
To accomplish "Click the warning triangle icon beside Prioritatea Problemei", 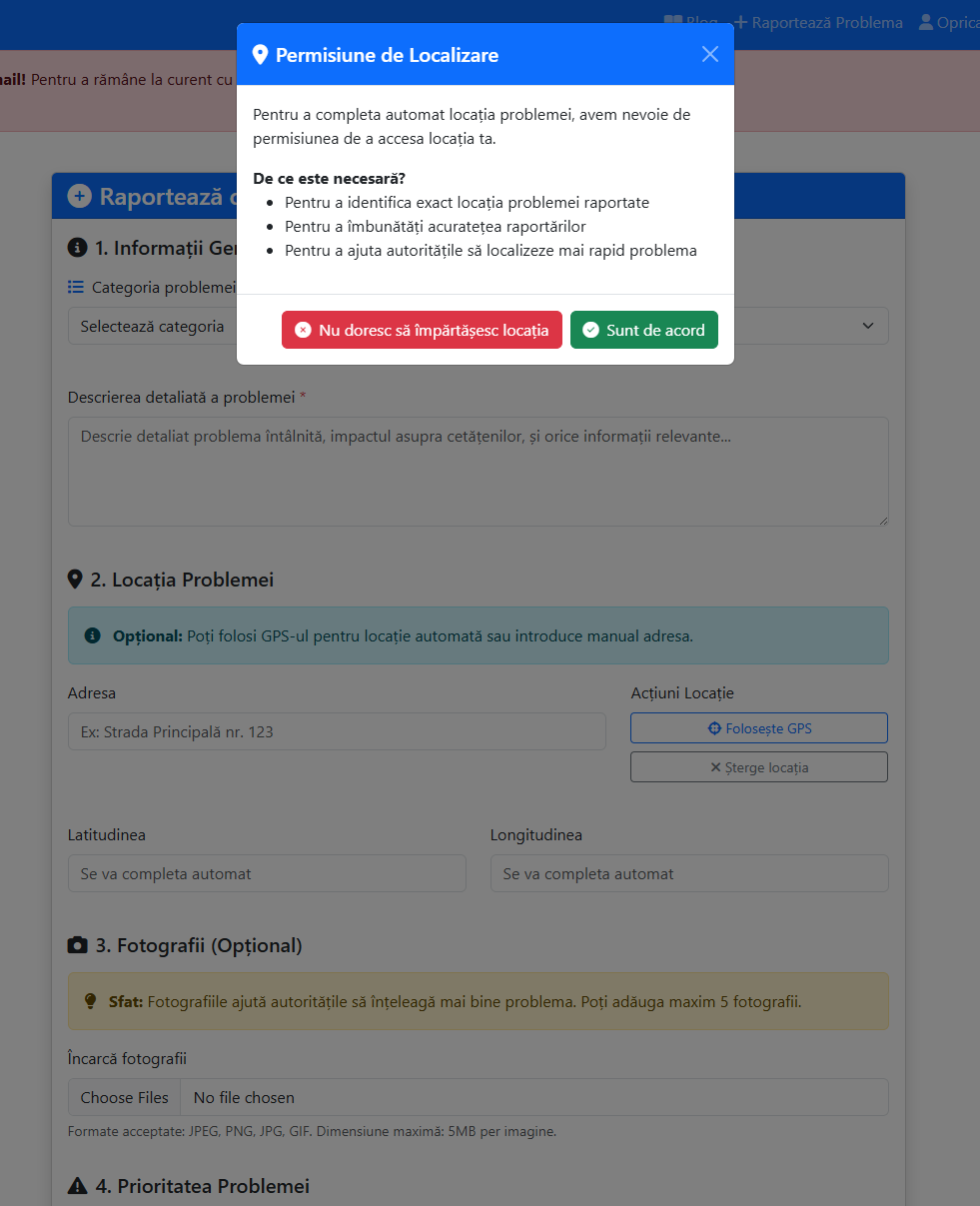I will coord(77,1186).
